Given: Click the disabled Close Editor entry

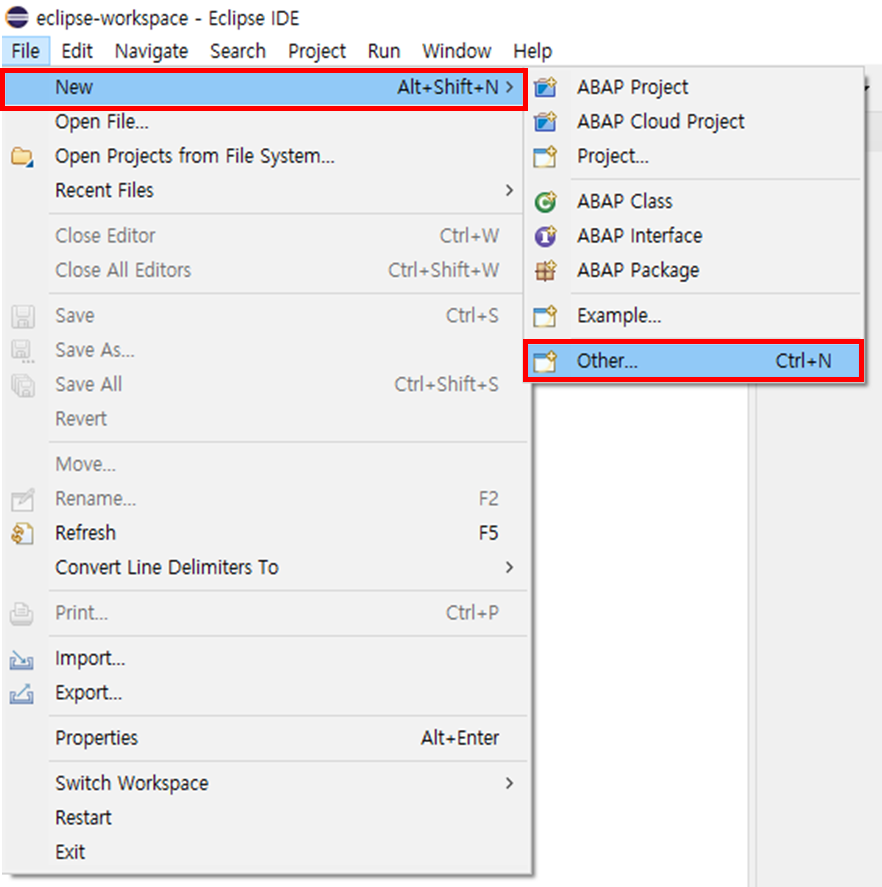Looking at the screenshot, I should point(265,236).
